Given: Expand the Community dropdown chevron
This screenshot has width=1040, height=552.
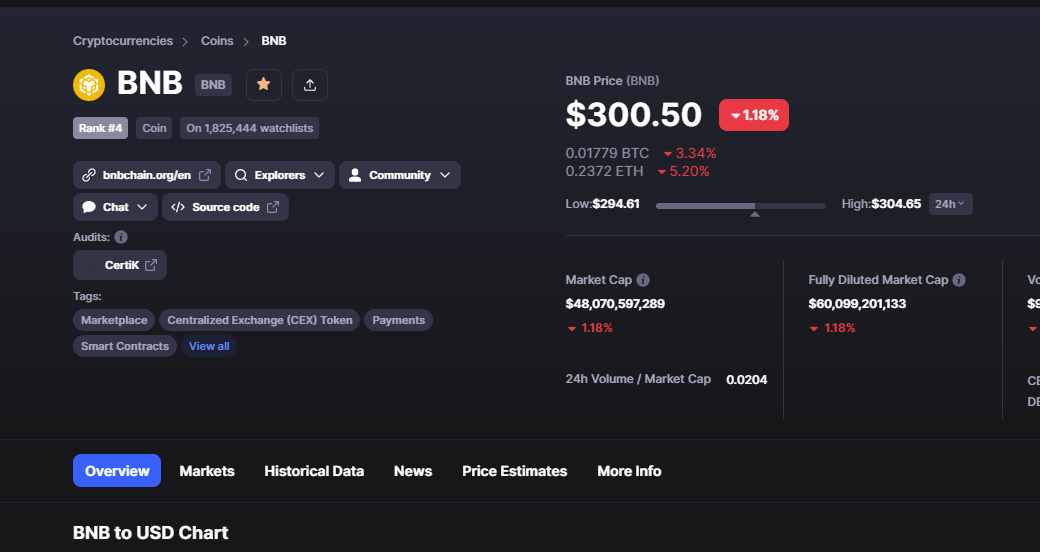Looking at the screenshot, I should click(445, 175).
